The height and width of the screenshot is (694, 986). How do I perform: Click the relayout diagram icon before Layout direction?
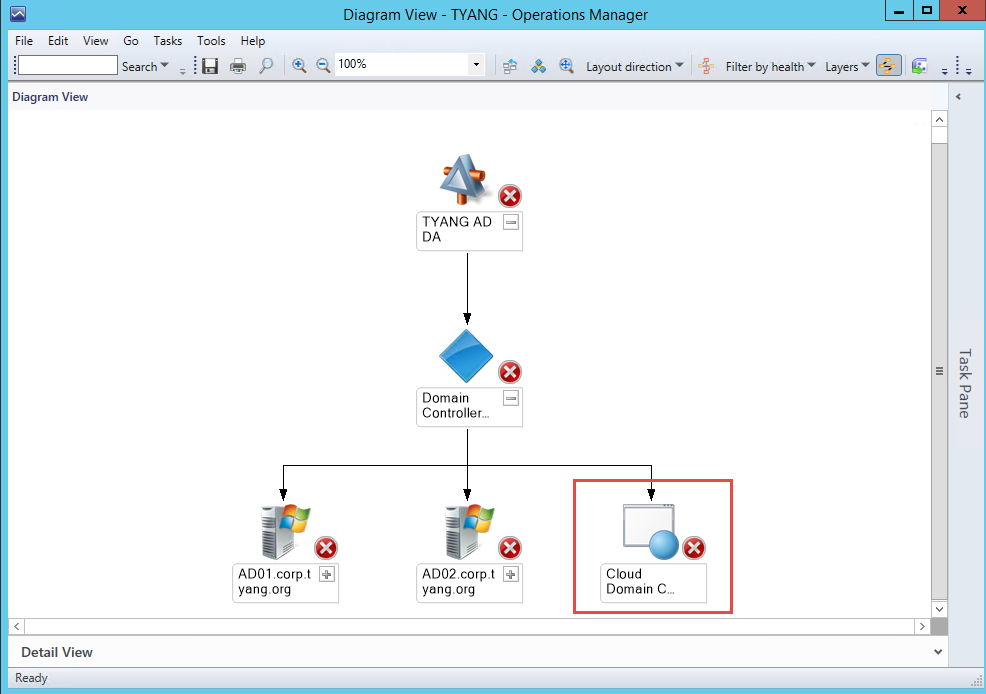click(510, 66)
